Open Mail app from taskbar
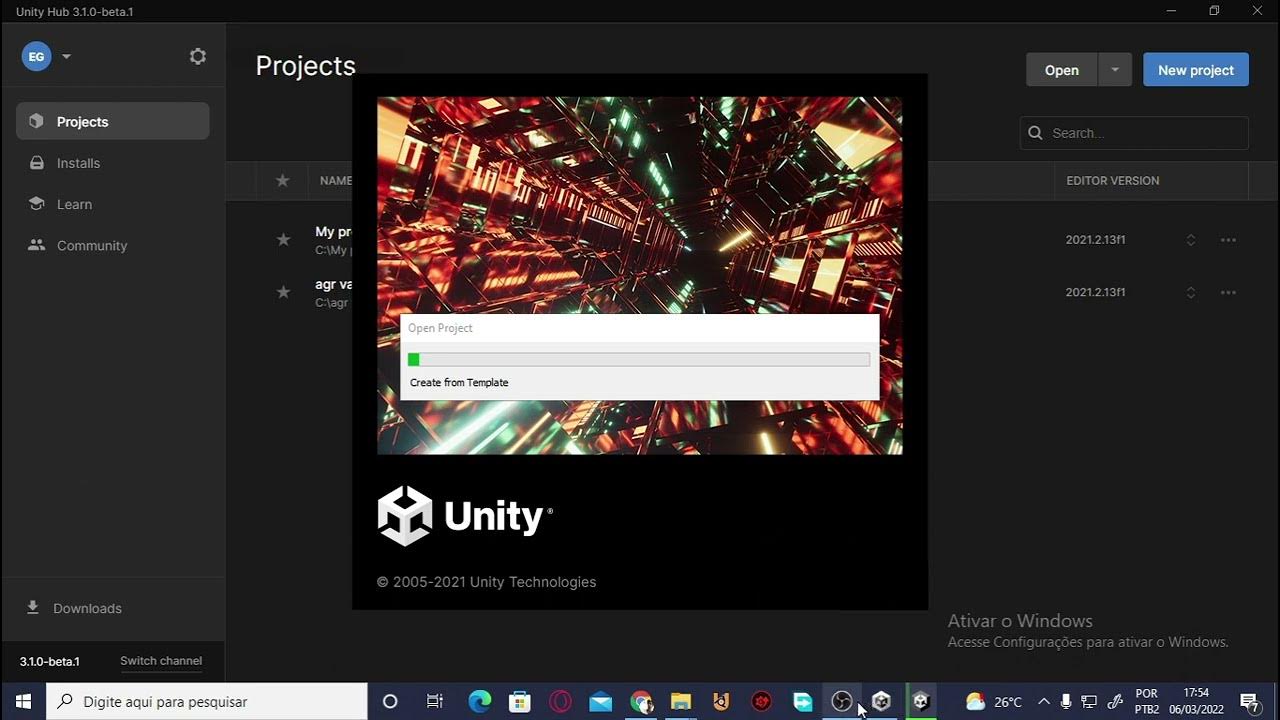The image size is (1280, 720). tap(600, 701)
